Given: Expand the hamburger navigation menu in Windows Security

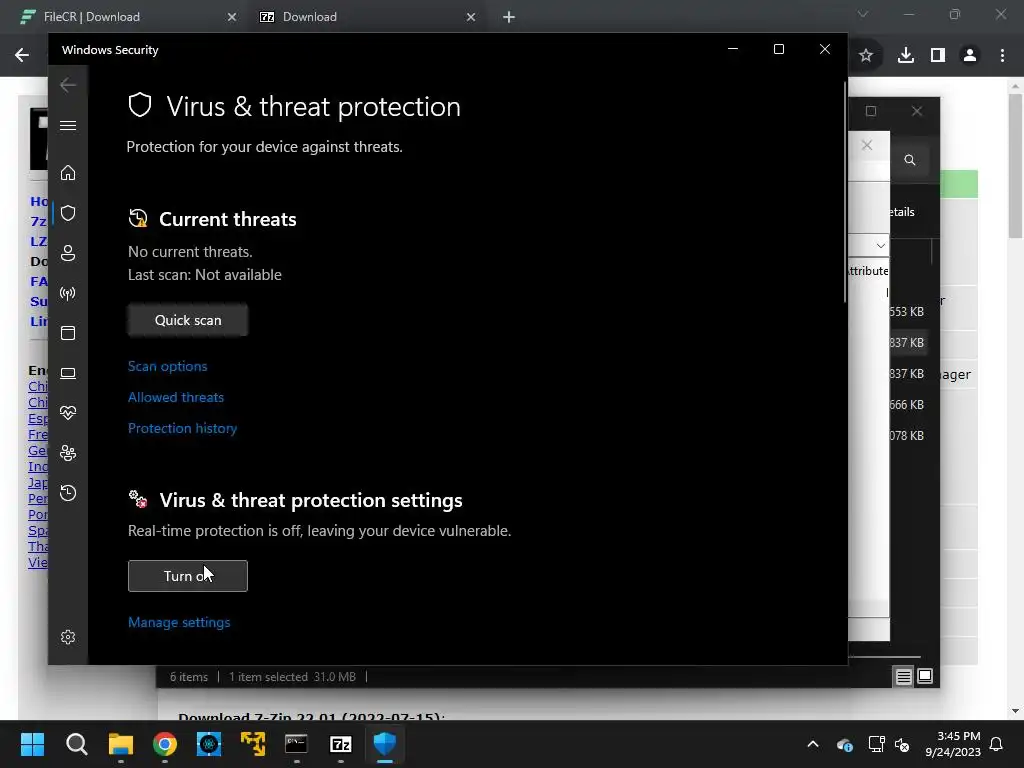Looking at the screenshot, I should click(x=68, y=125).
